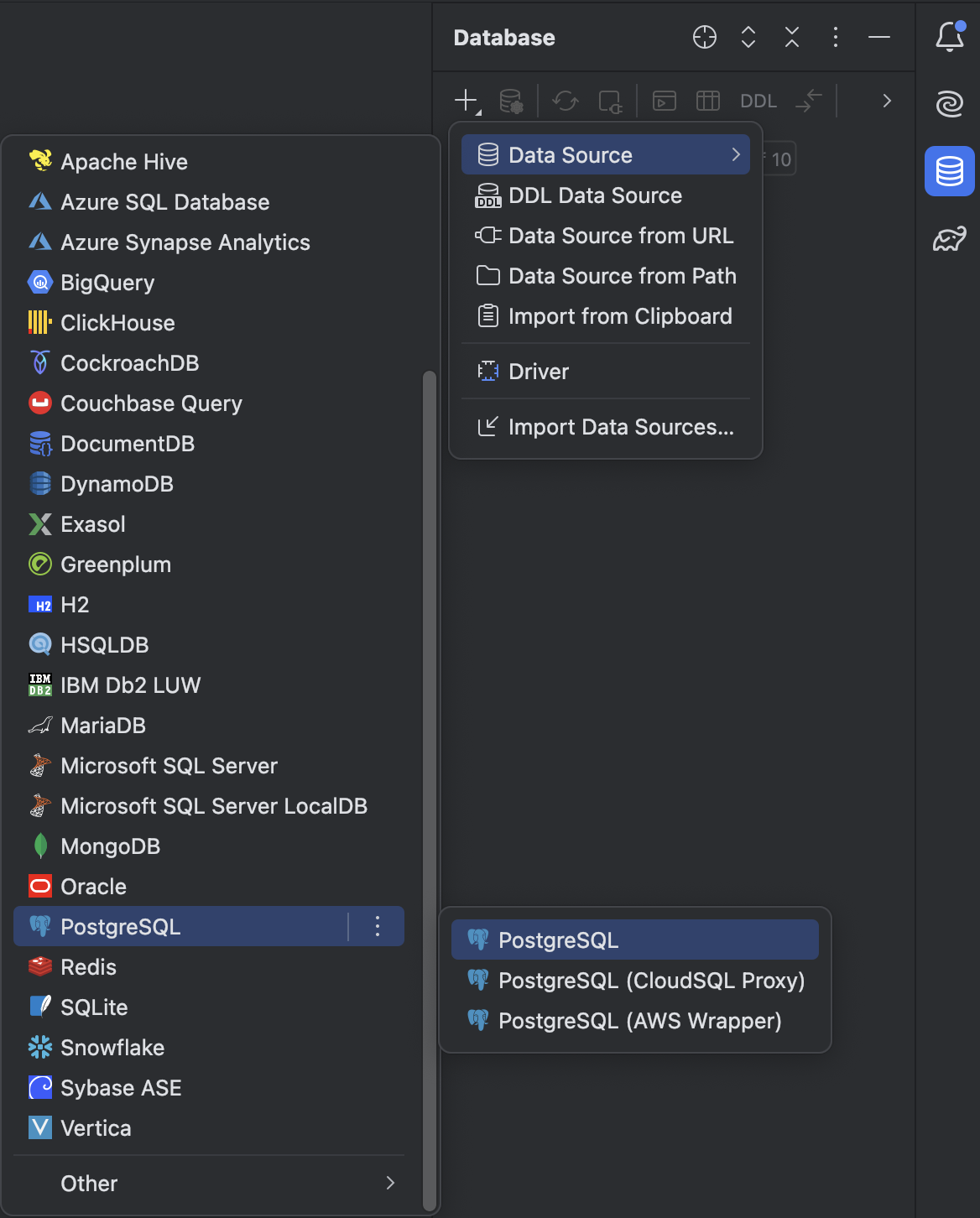Expand the Other submenu
980x1218 pixels.
coord(209,1184)
